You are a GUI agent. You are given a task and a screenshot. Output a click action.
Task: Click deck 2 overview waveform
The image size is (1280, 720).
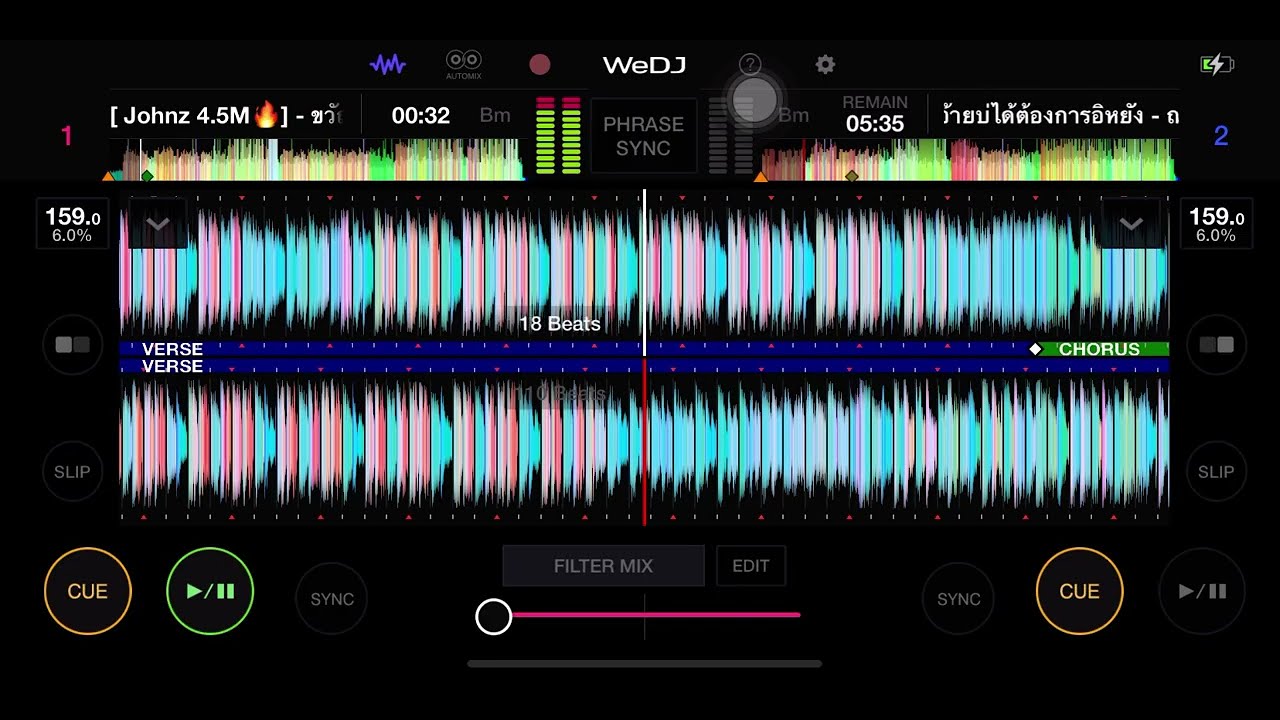tap(967, 160)
